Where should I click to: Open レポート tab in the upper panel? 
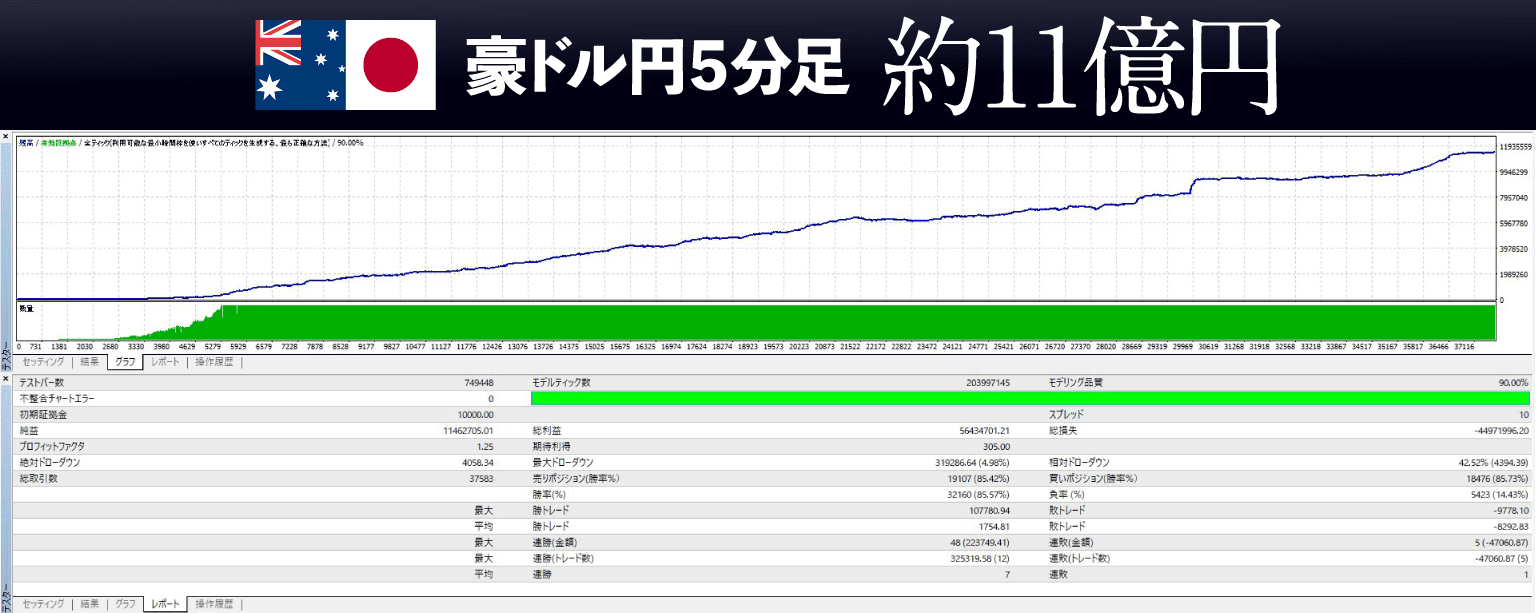[x=165, y=362]
